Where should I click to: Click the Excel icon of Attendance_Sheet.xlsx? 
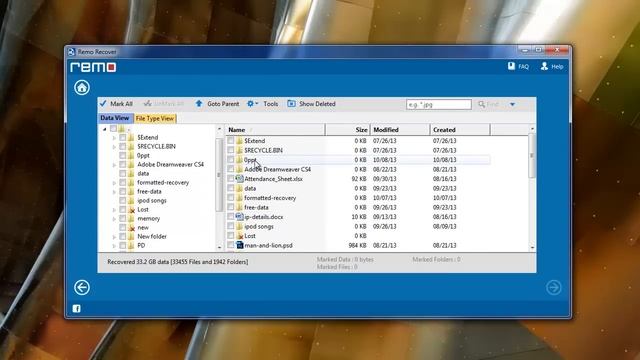(x=240, y=179)
